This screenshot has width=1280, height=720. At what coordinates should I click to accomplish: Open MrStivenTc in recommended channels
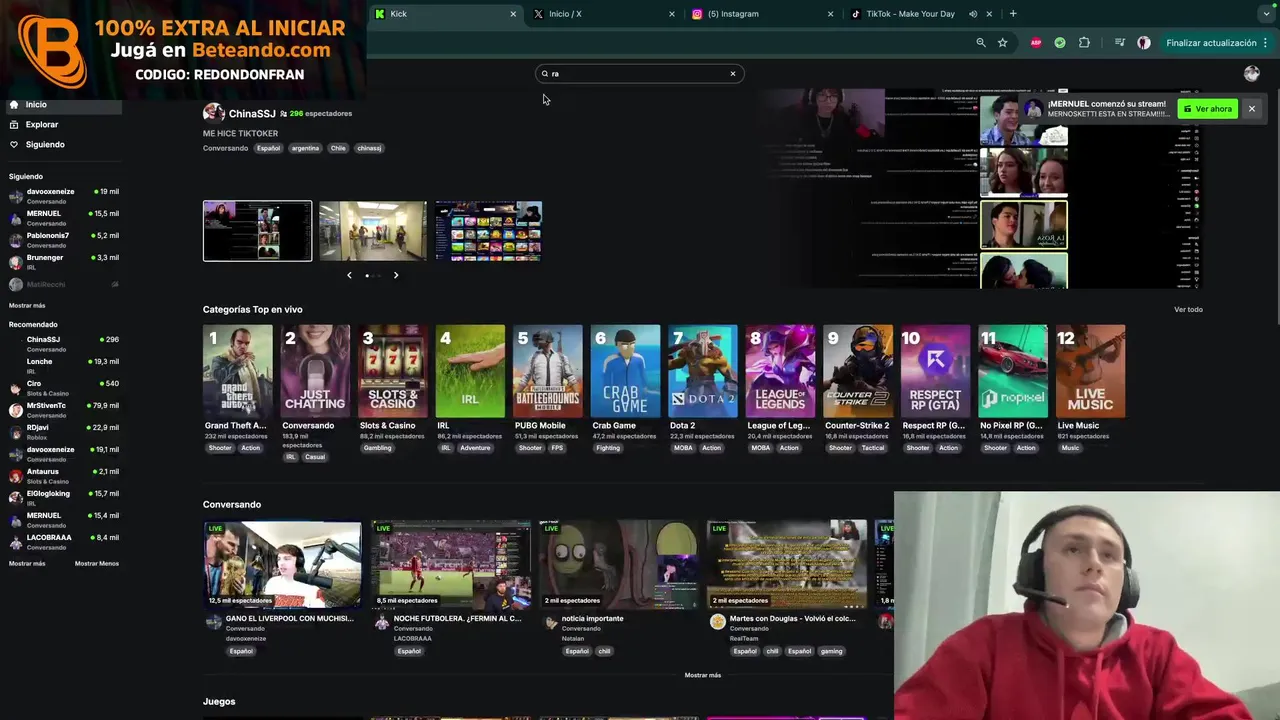point(63,410)
